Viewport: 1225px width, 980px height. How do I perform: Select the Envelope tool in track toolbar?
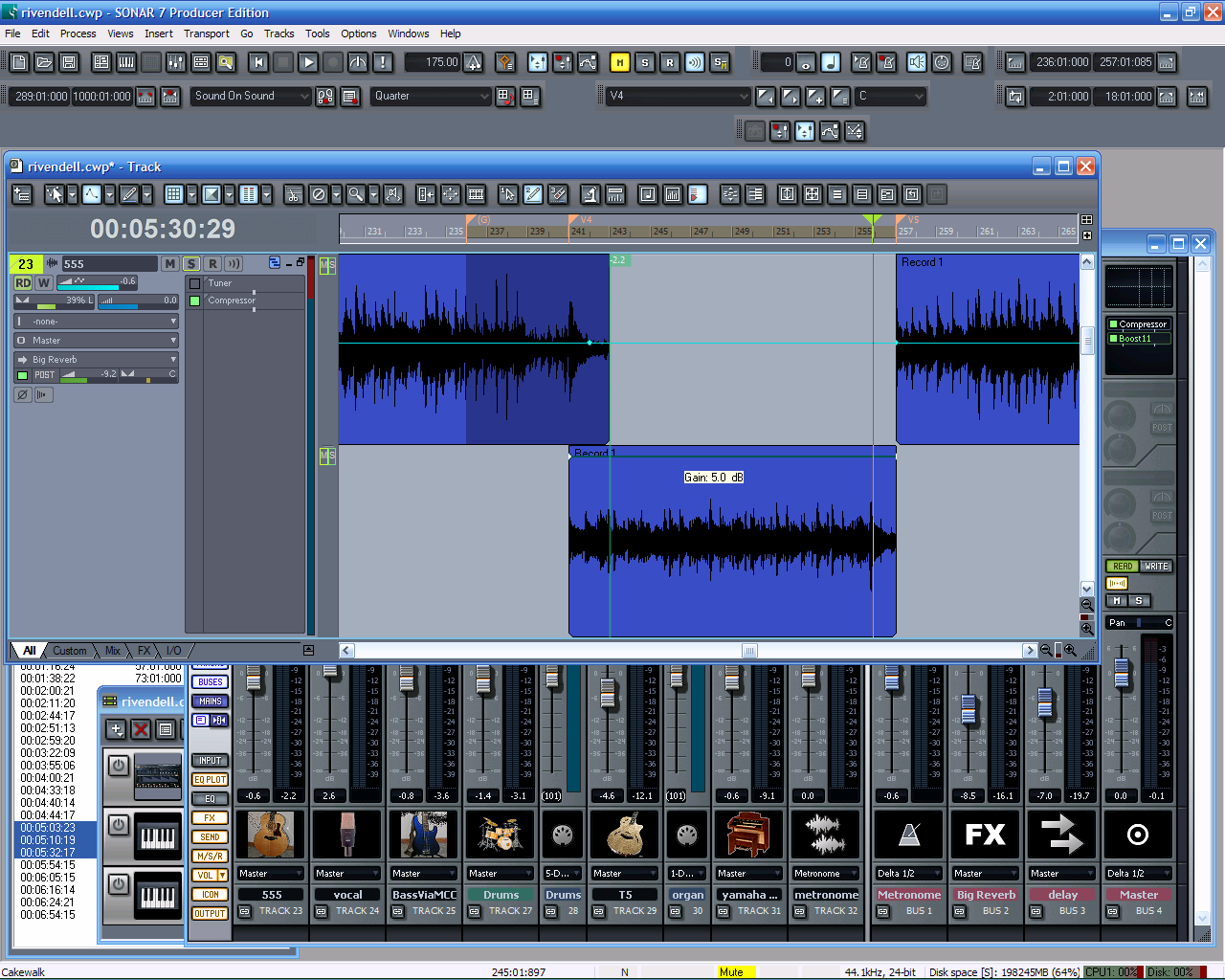click(x=92, y=194)
